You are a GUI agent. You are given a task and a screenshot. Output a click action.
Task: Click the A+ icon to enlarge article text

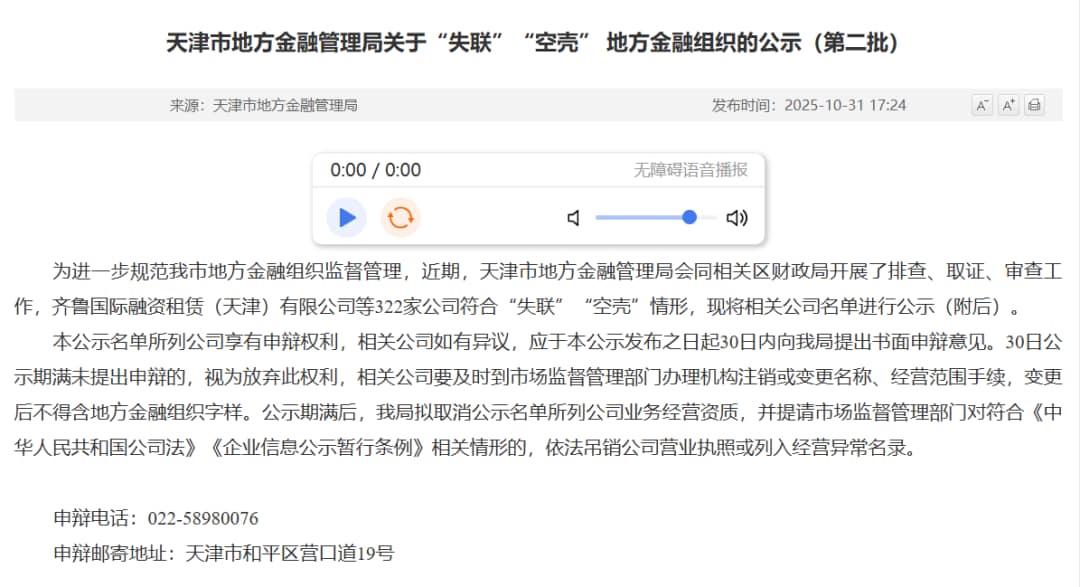(1007, 104)
